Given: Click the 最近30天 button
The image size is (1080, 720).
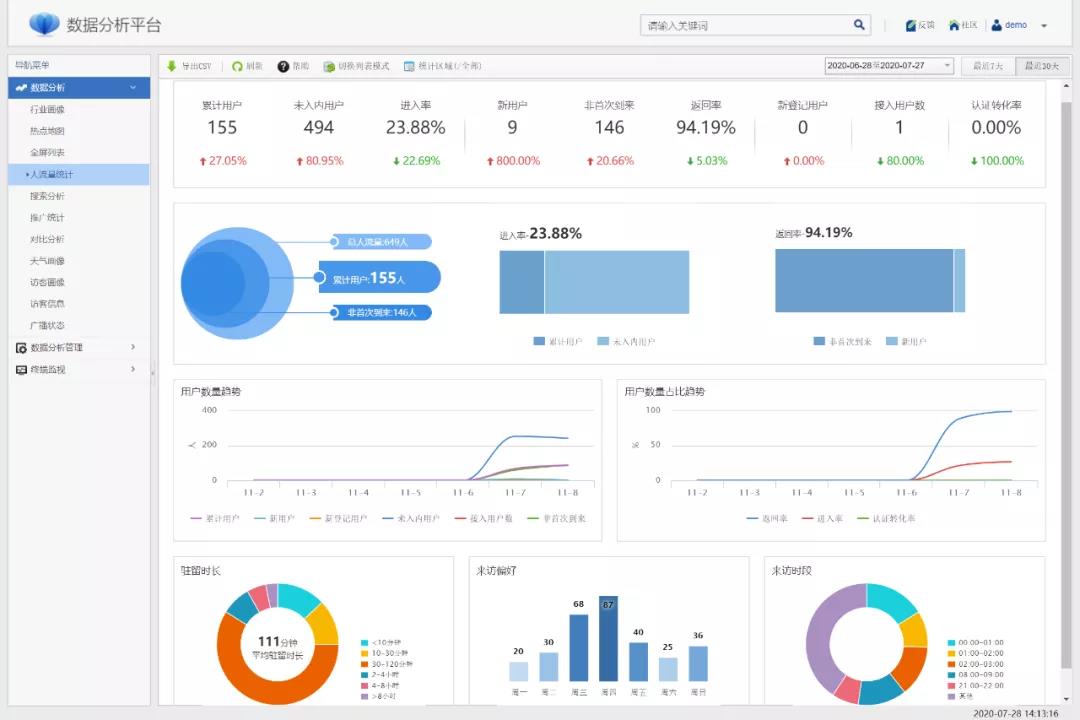Looking at the screenshot, I should [x=1041, y=66].
